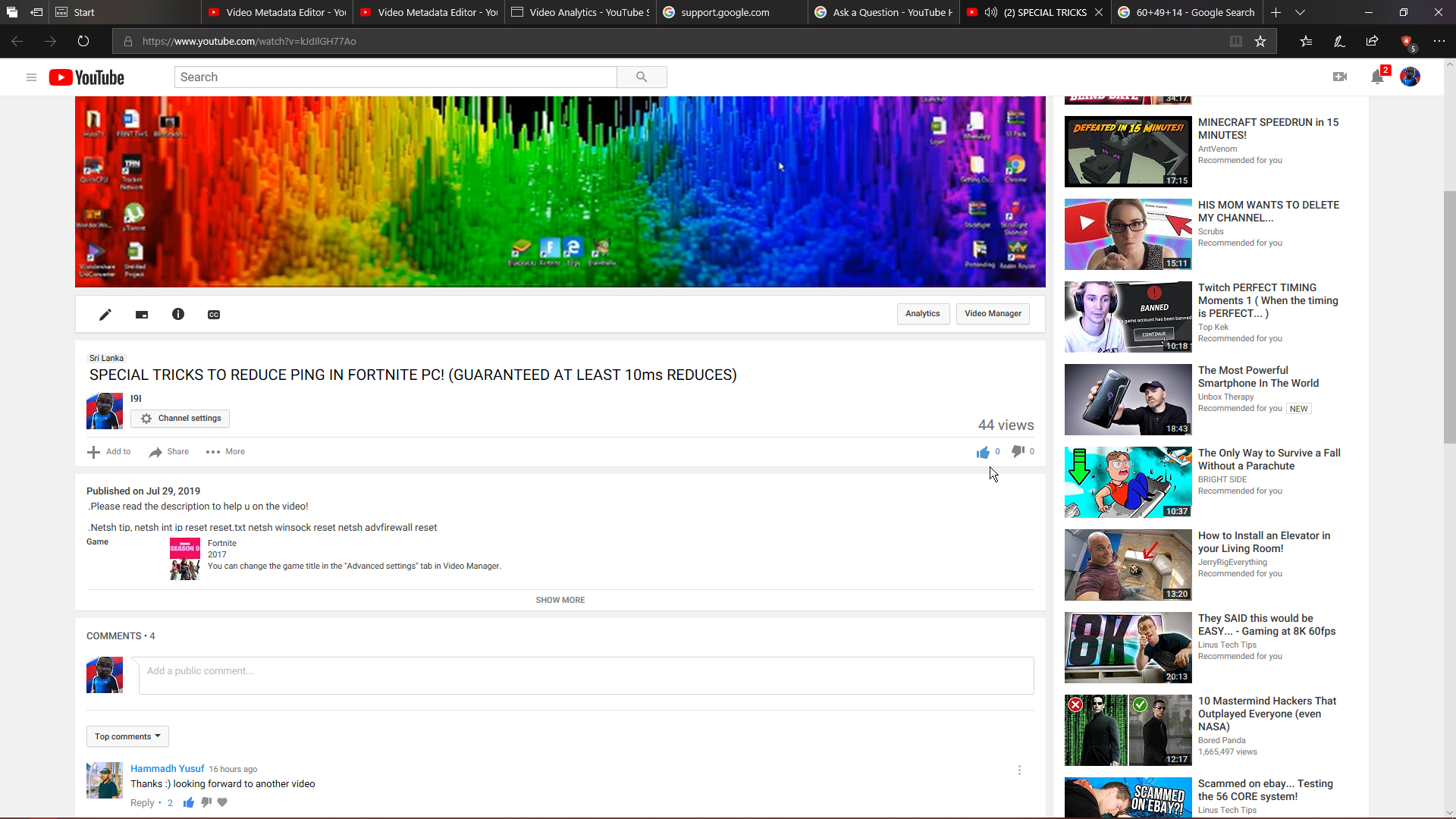Click the page vertical scrollbar thumb
The width and height of the screenshot is (1456, 819).
1449,316
